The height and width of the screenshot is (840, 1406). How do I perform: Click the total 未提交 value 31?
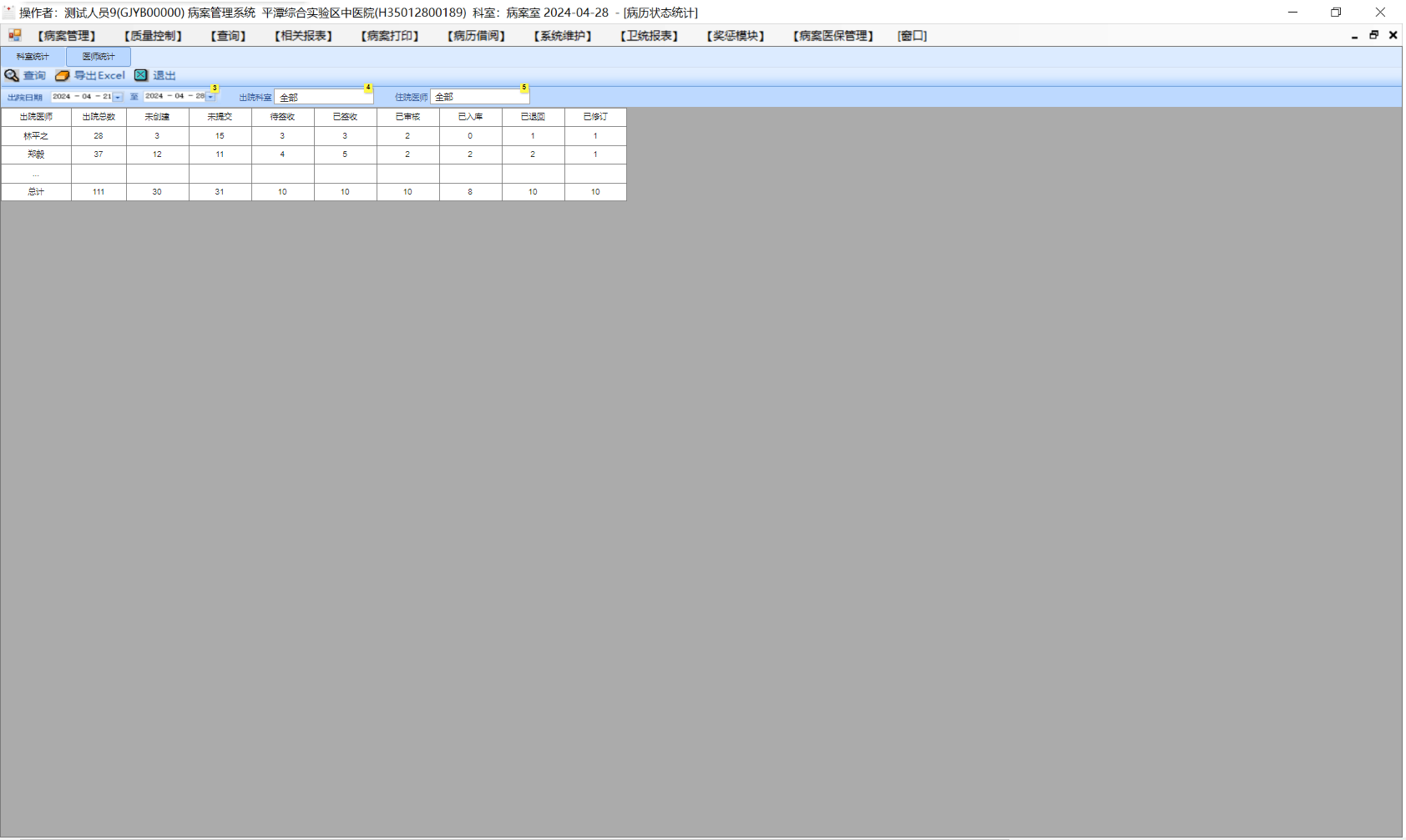coord(220,192)
